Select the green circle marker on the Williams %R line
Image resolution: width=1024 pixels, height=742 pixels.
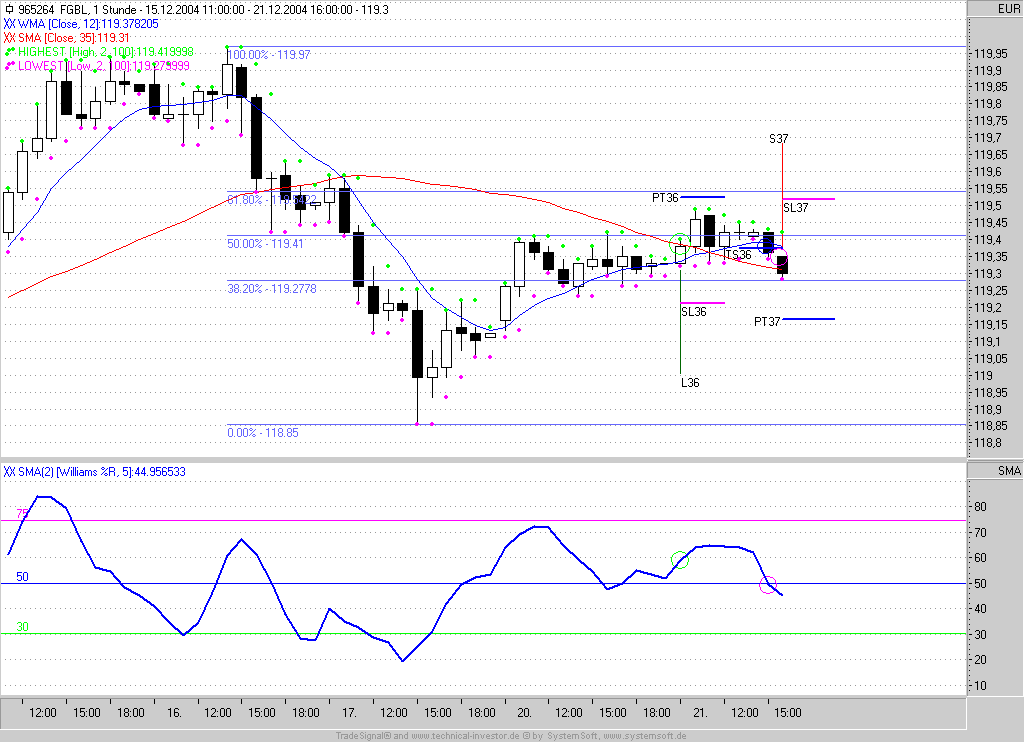point(680,560)
